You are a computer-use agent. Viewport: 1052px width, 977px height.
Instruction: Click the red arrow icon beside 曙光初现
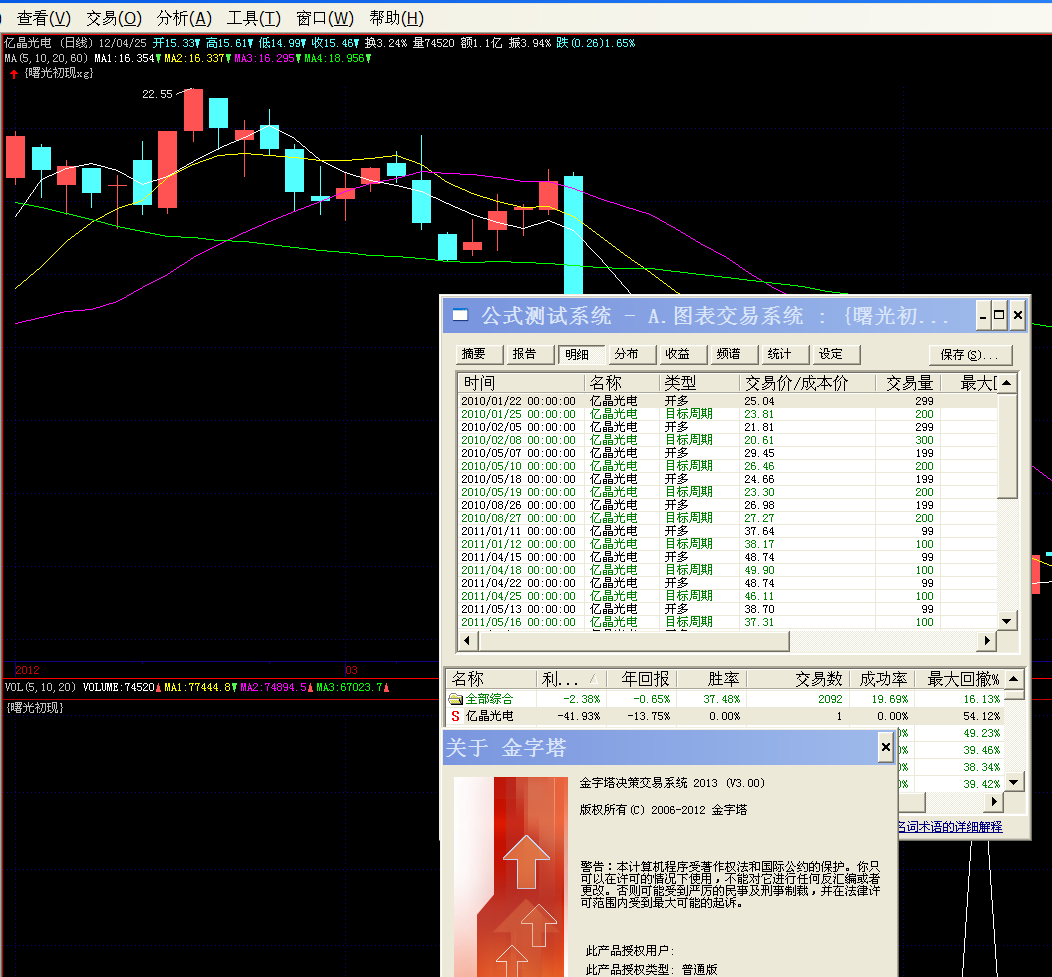(x=14, y=73)
